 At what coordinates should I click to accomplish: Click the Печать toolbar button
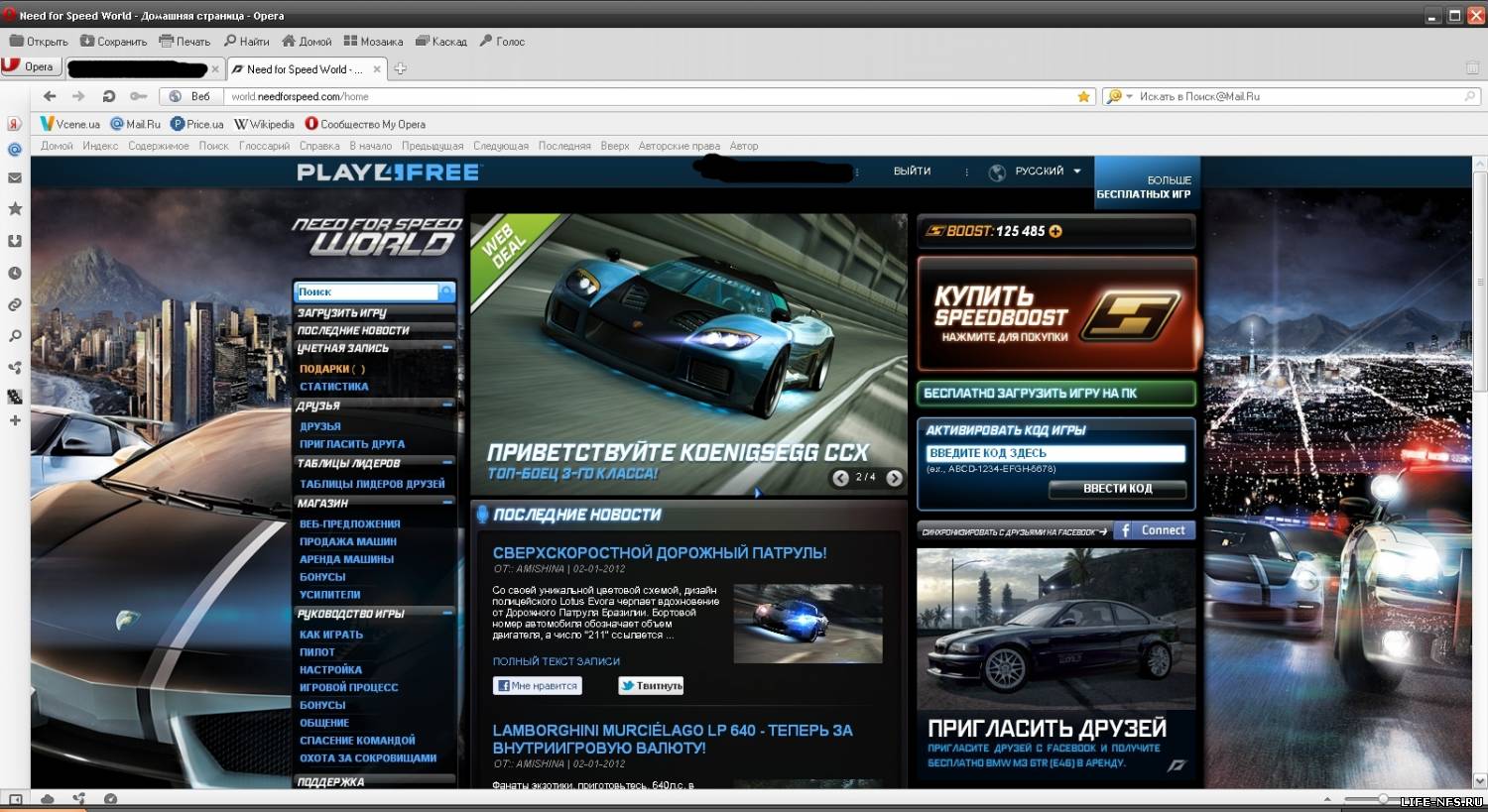[185, 42]
